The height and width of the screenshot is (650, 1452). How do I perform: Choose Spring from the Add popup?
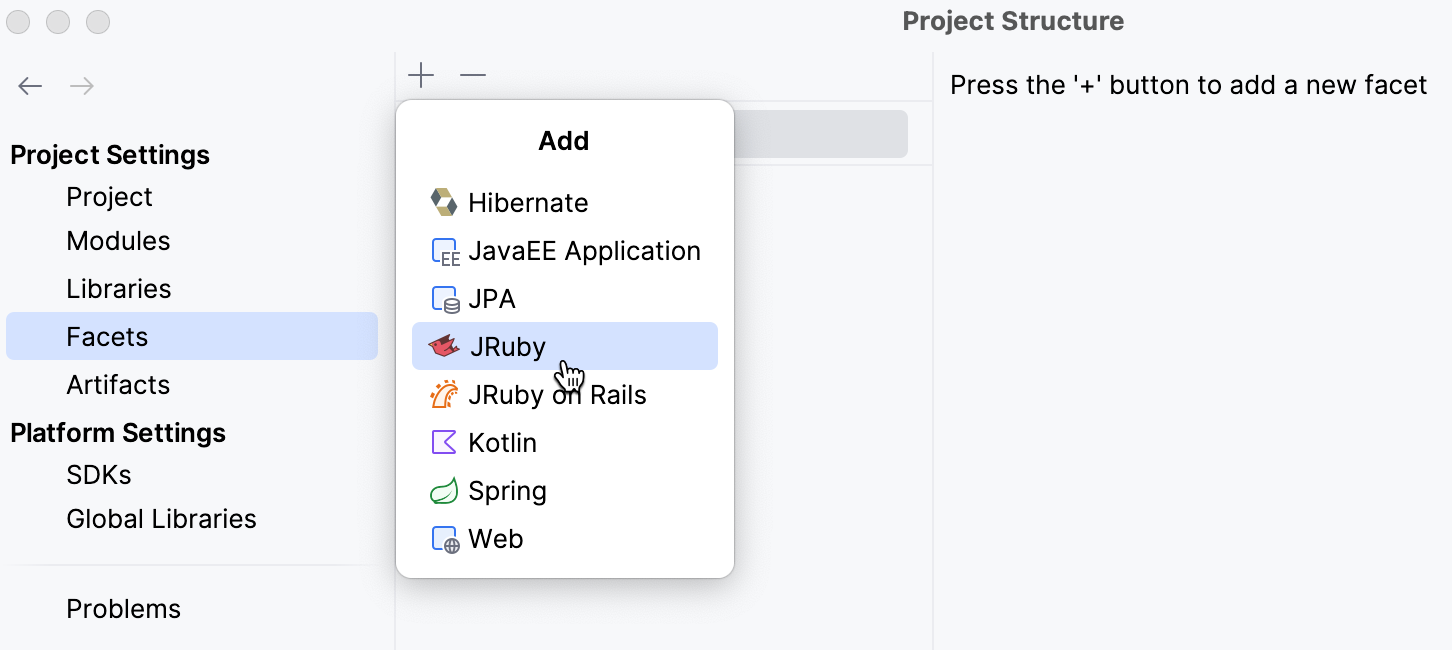coord(507,490)
